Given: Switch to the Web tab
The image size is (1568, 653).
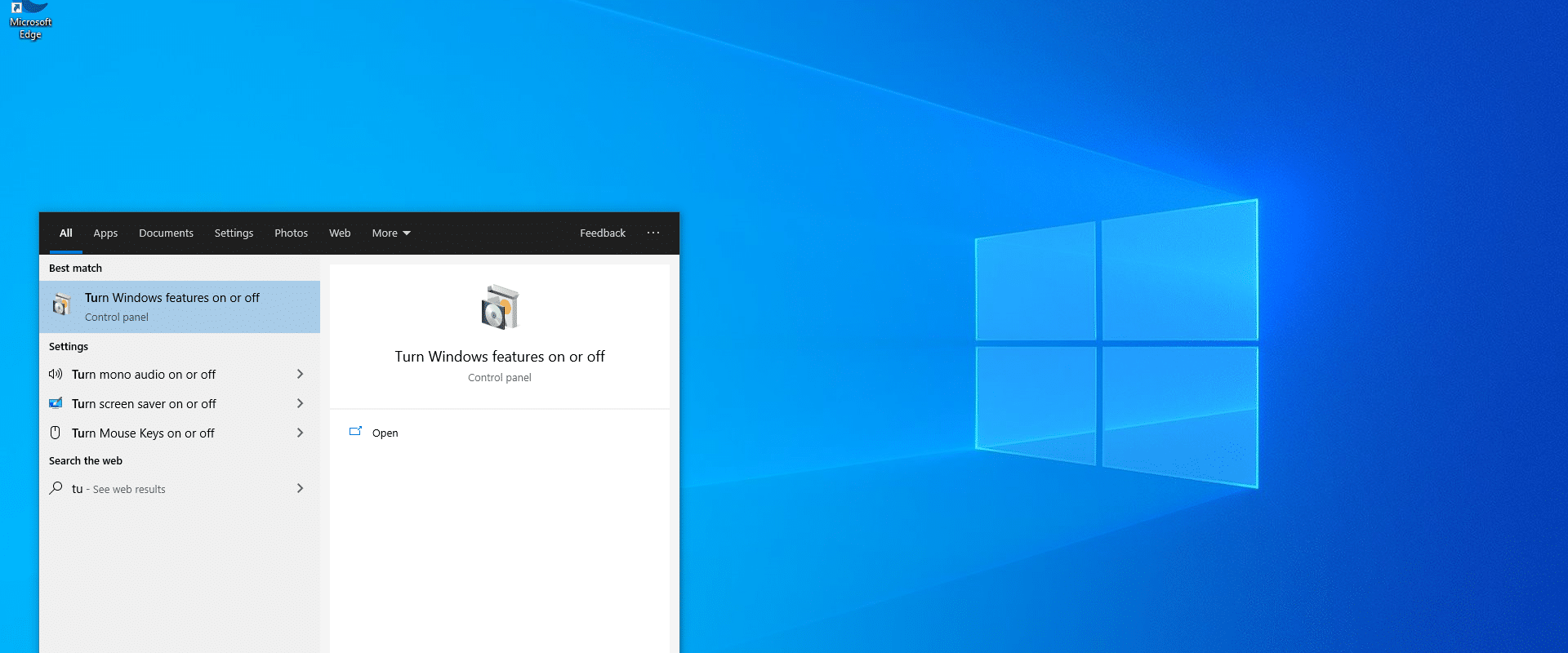Looking at the screenshot, I should point(340,233).
